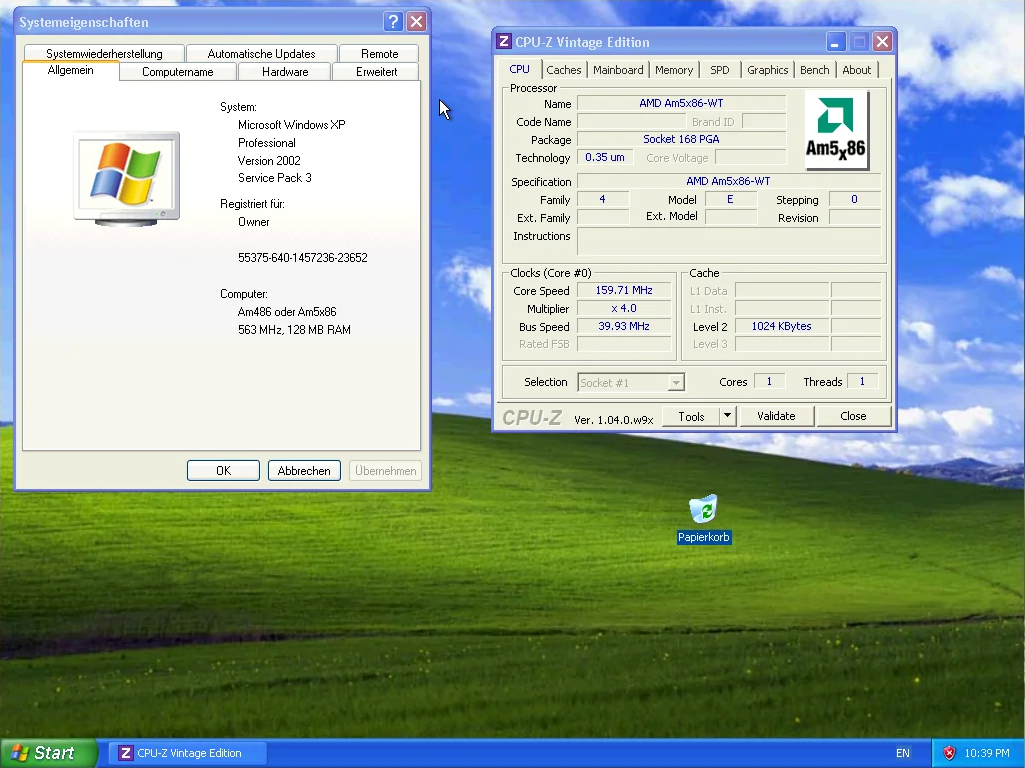Switch to the Bench tab in CPU-Z
This screenshot has width=1025, height=768.
tap(814, 69)
